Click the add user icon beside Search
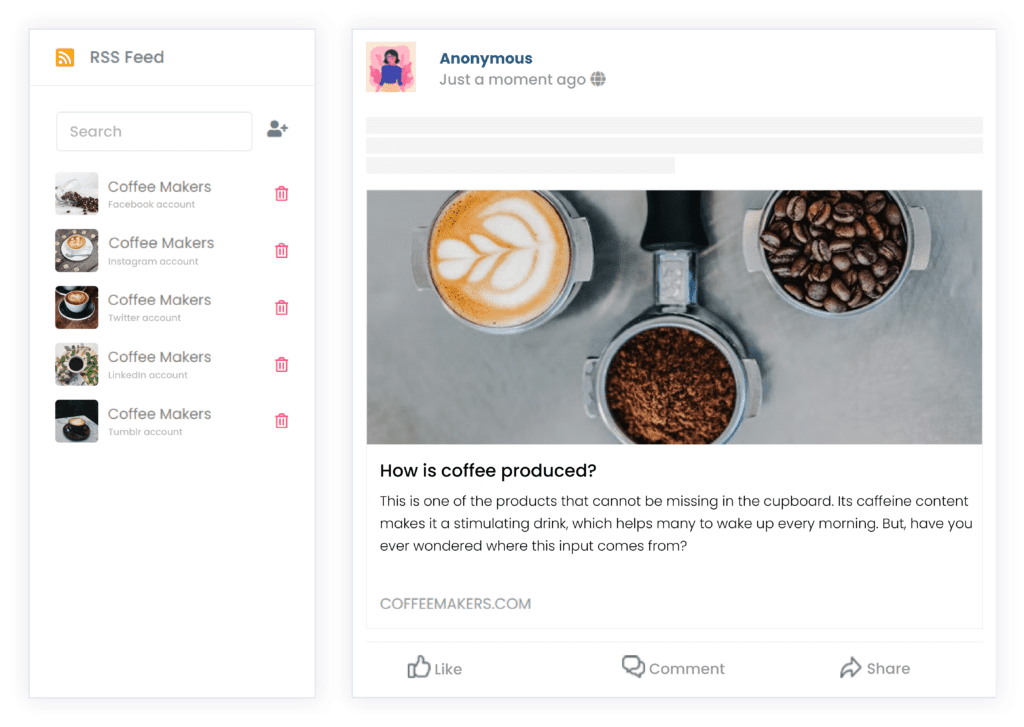Screen dimensions: 1024x727 [x=278, y=129]
